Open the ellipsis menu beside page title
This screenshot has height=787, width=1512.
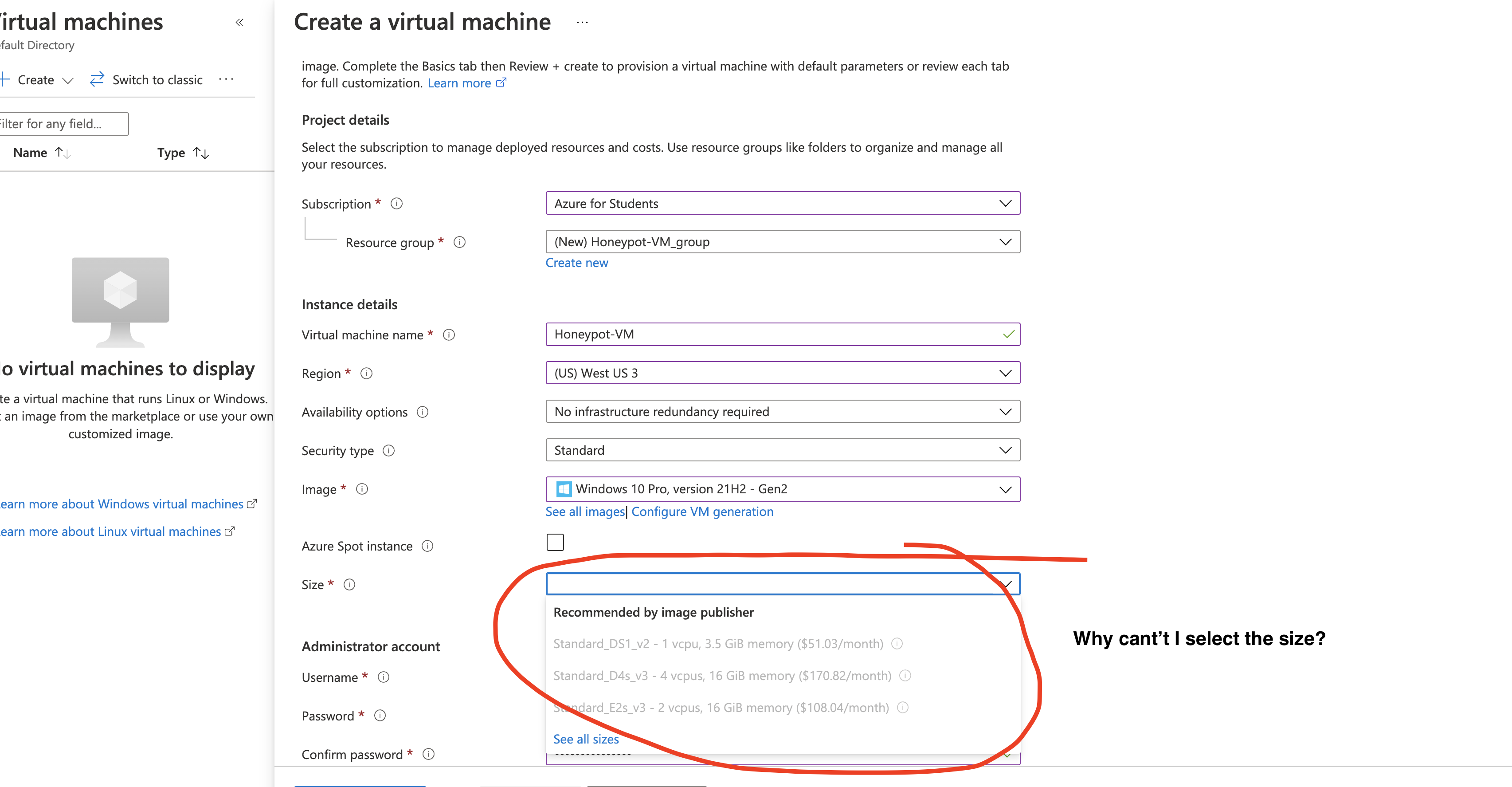click(x=582, y=22)
